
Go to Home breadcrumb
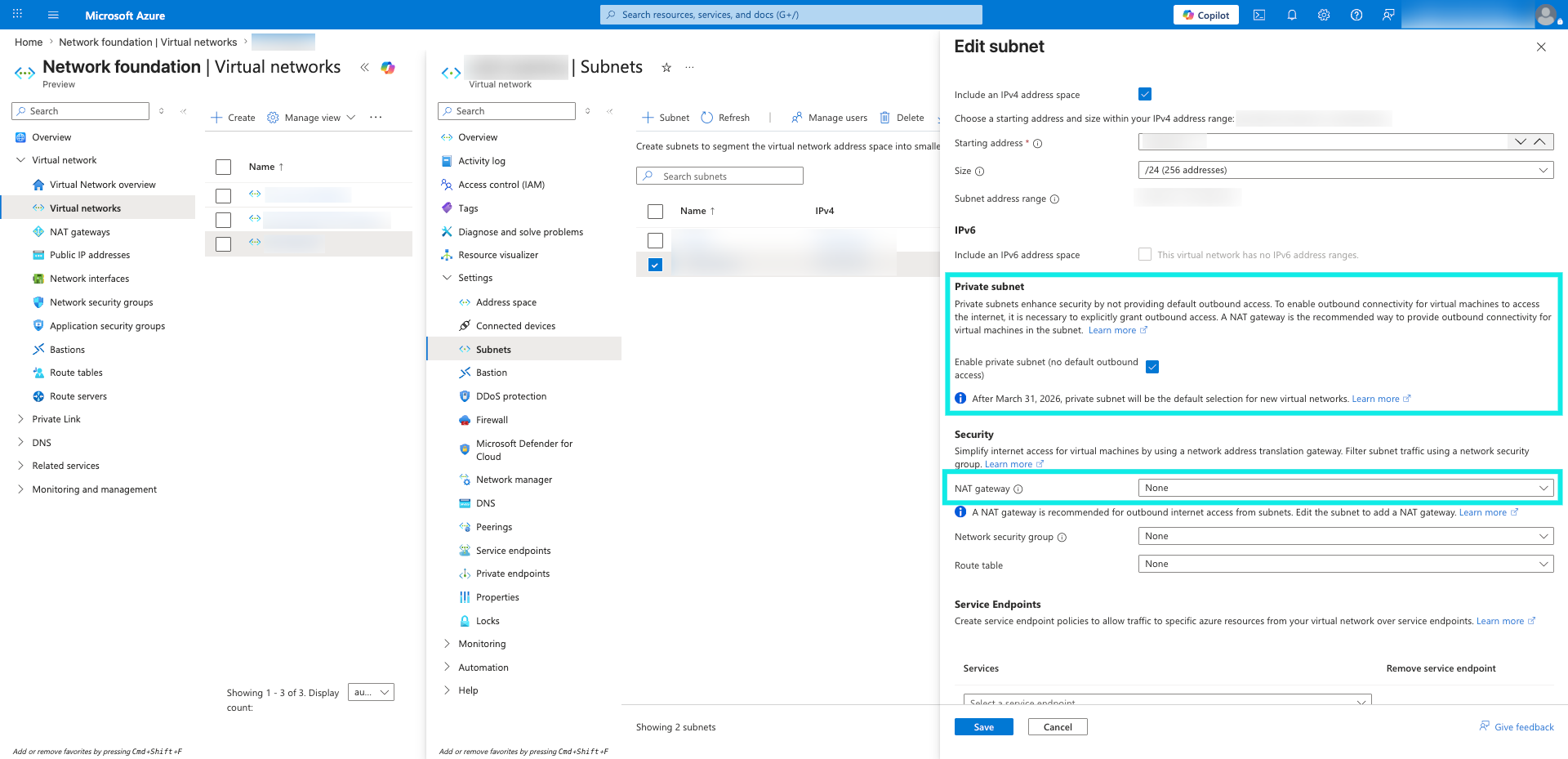tap(29, 42)
